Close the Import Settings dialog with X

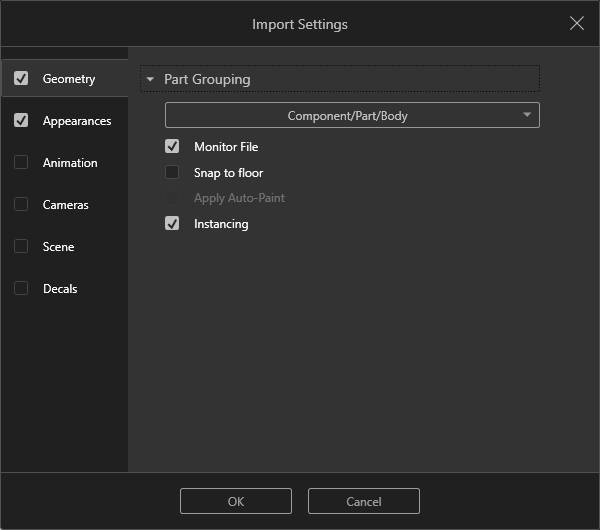coord(577,23)
